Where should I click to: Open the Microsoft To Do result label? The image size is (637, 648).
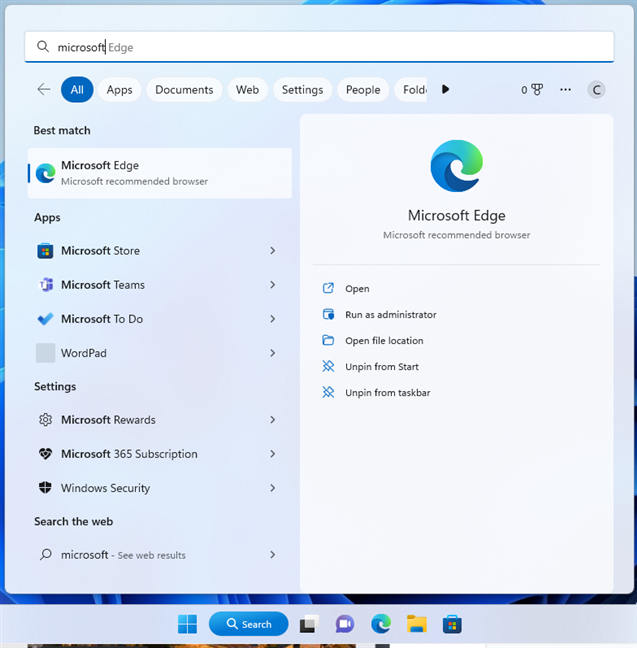pyautogui.click(x=102, y=319)
